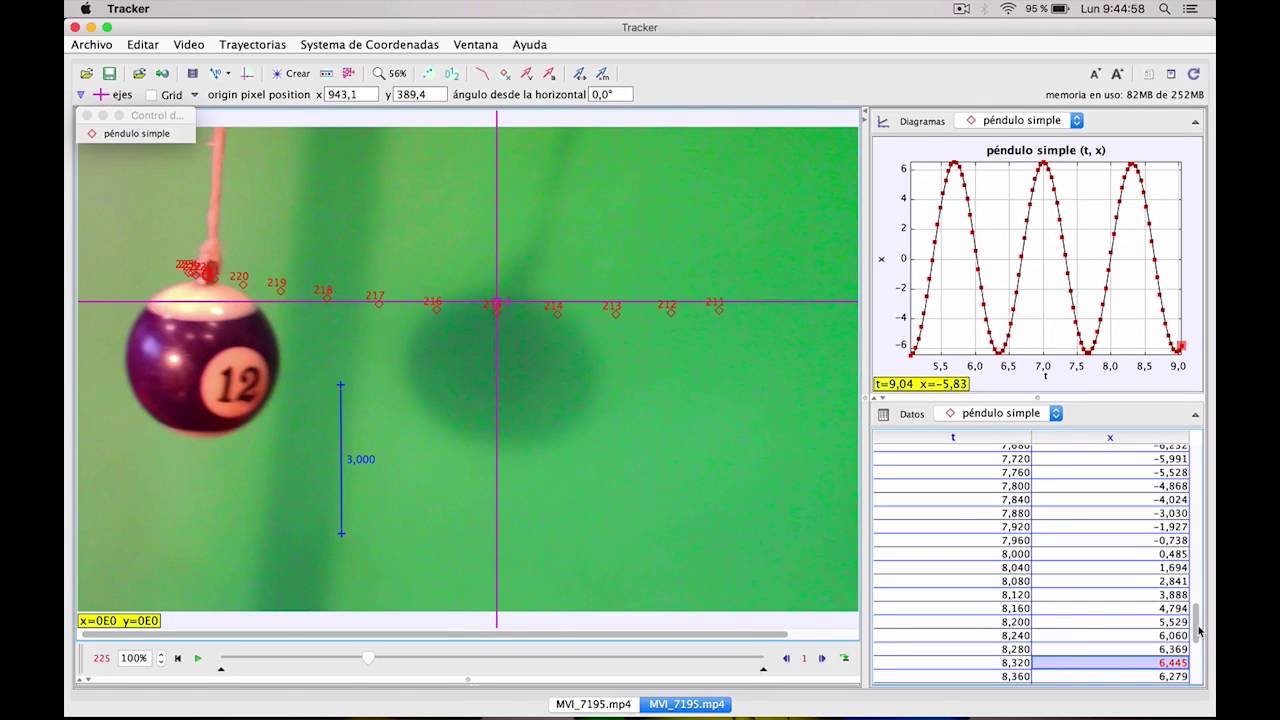Open the péndulo simple dropdown in Diagramas
Viewport: 1280px width, 720px height.
coord(1019,120)
